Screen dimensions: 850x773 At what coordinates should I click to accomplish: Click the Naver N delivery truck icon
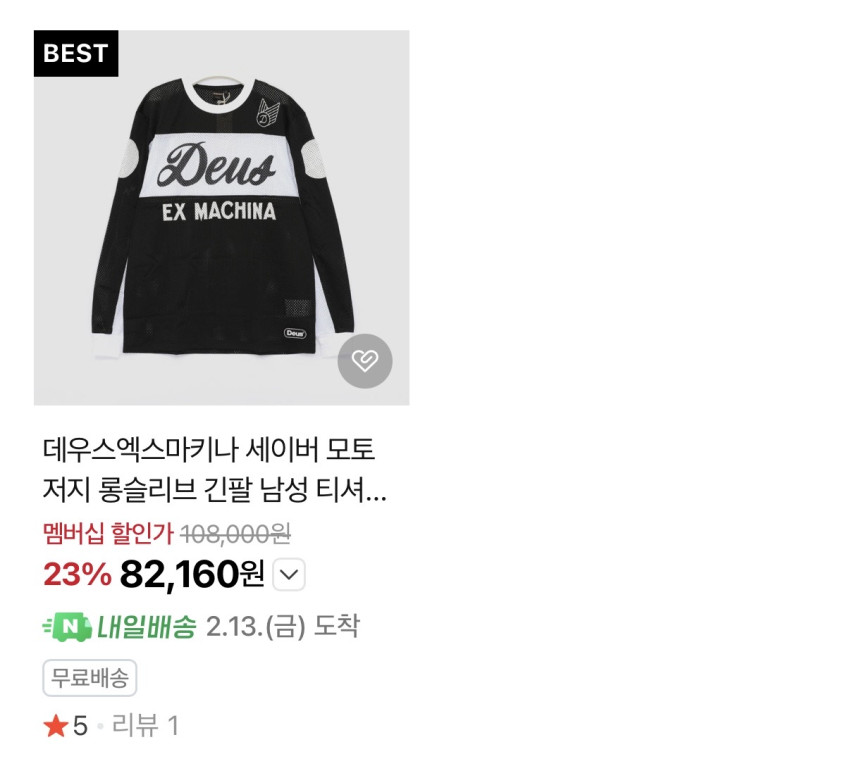pos(67,627)
